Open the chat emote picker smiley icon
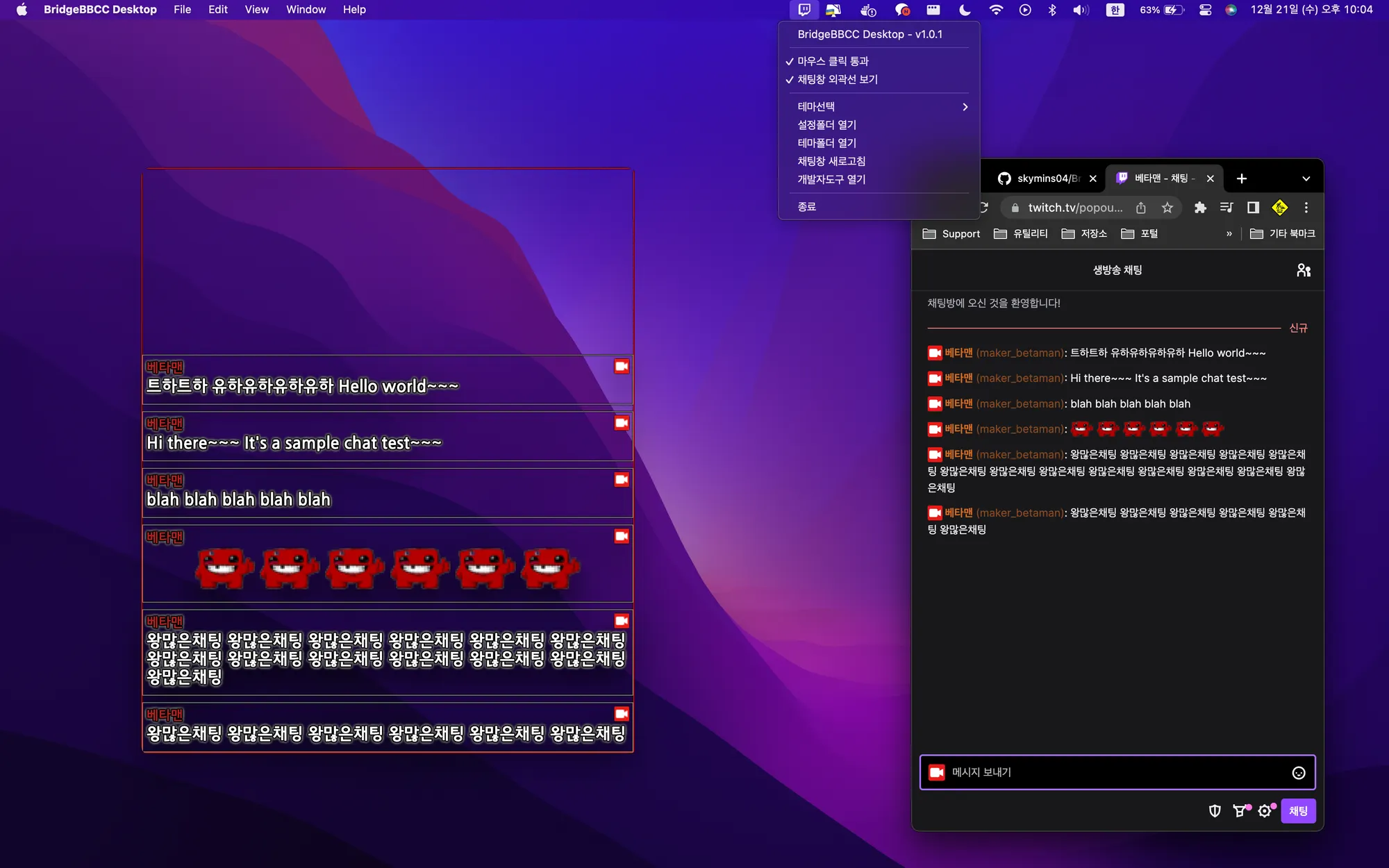 point(1298,773)
